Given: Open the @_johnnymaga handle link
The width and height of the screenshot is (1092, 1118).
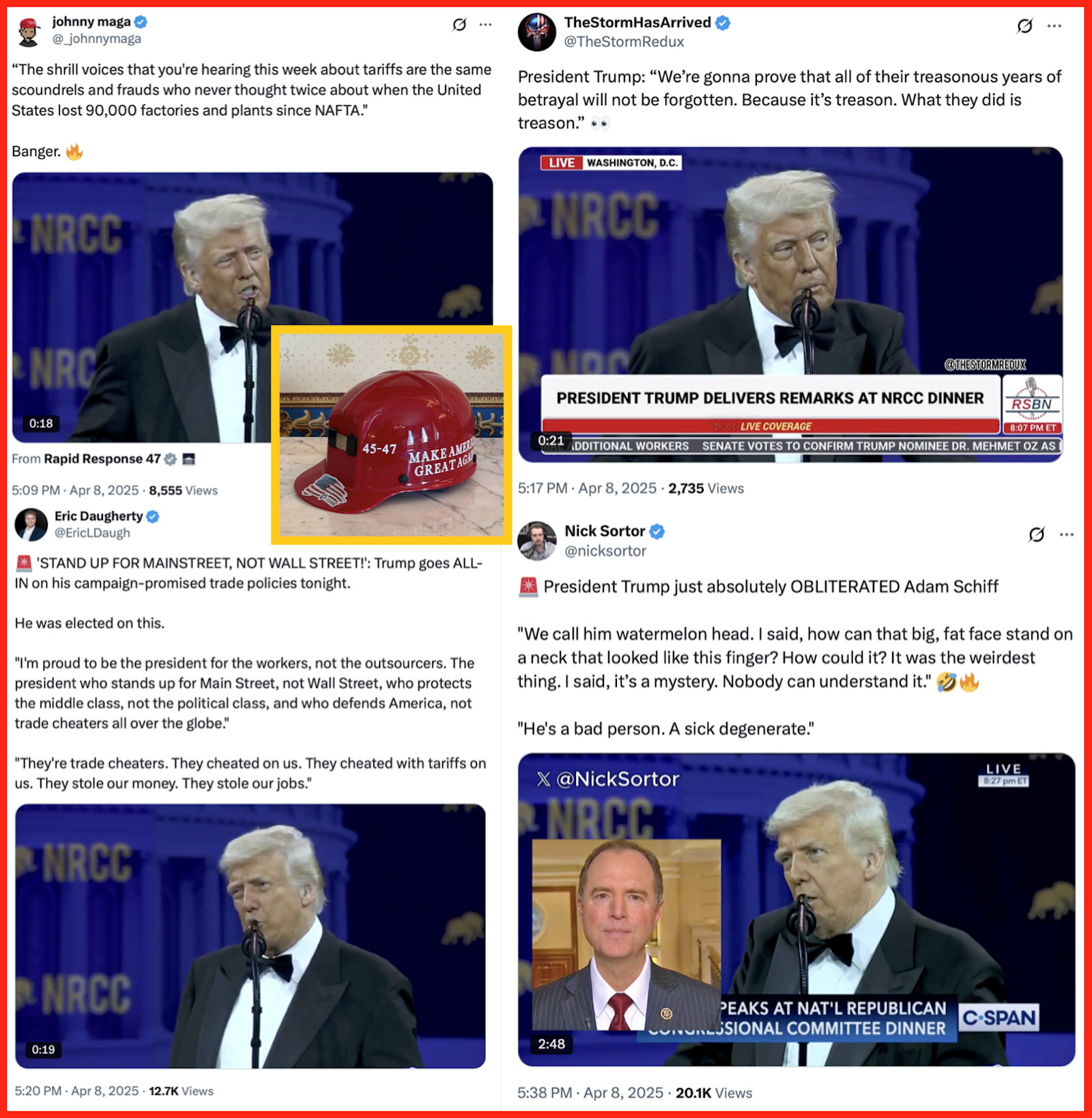Looking at the screenshot, I should pos(97,39).
